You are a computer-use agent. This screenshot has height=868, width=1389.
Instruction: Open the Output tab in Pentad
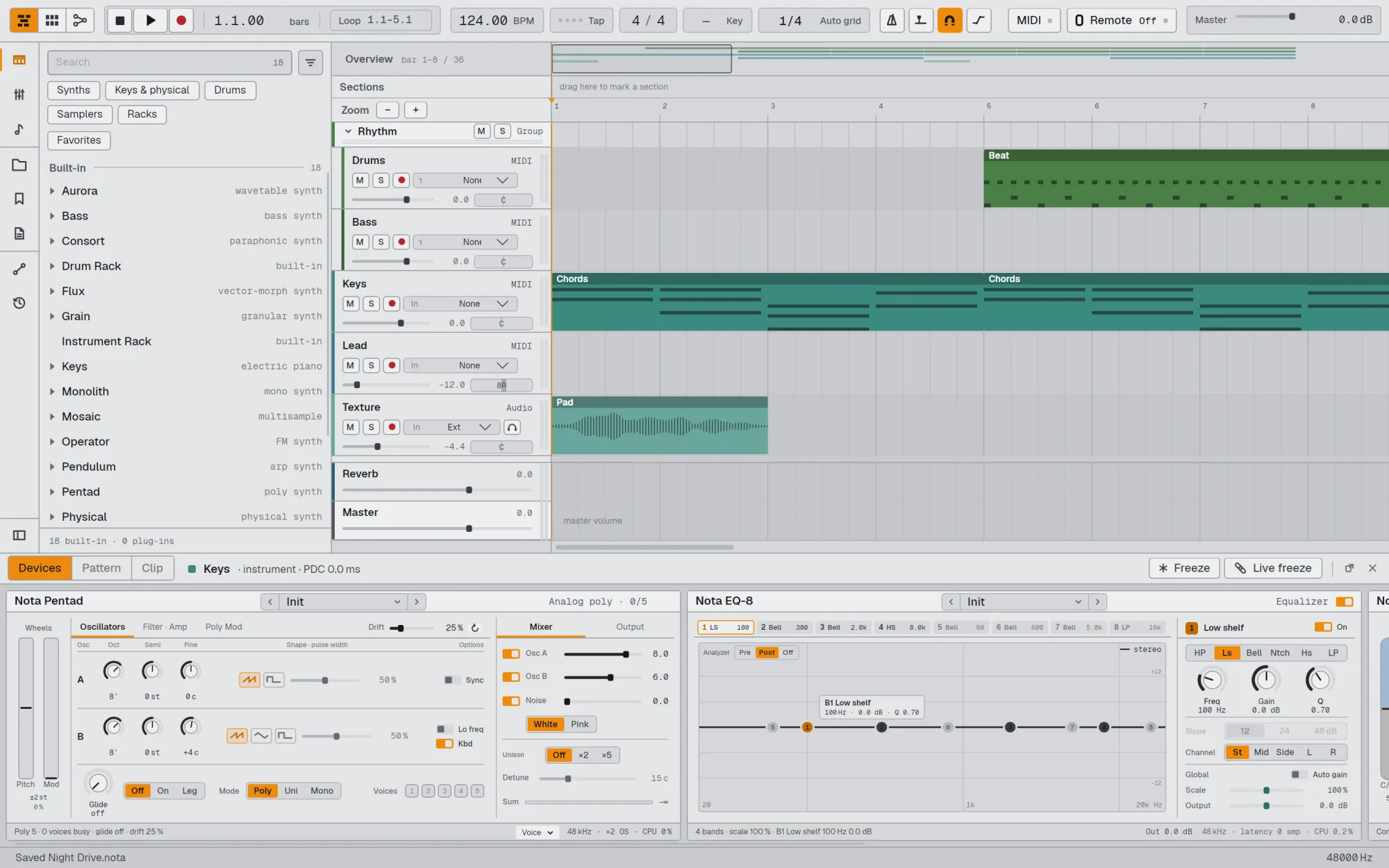630,627
